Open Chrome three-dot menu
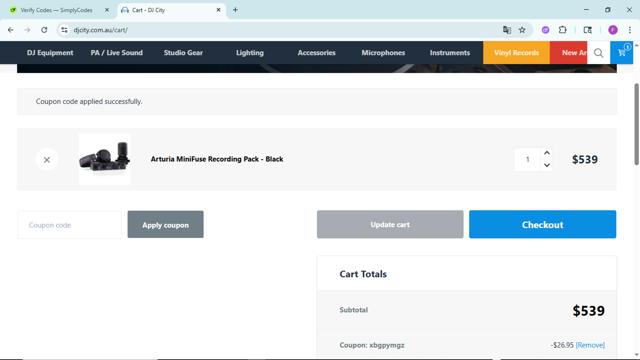 [630, 30]
